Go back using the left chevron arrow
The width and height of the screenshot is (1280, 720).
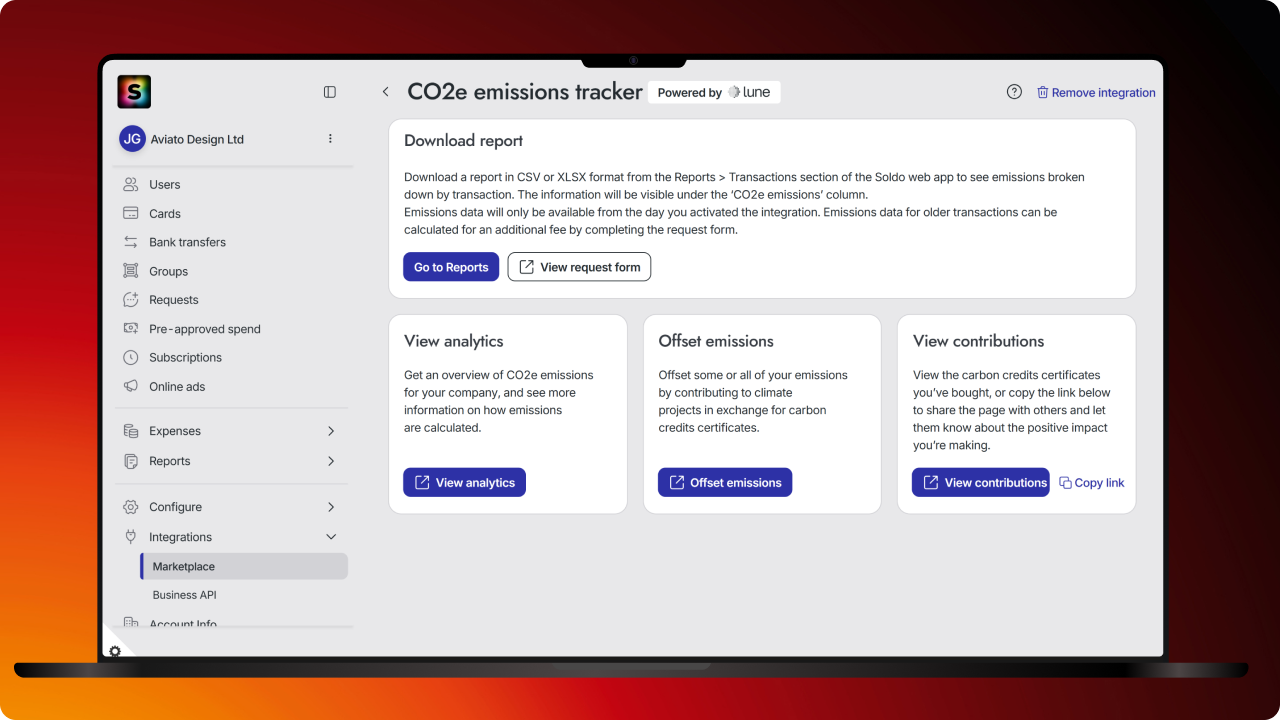pos(385,92)
